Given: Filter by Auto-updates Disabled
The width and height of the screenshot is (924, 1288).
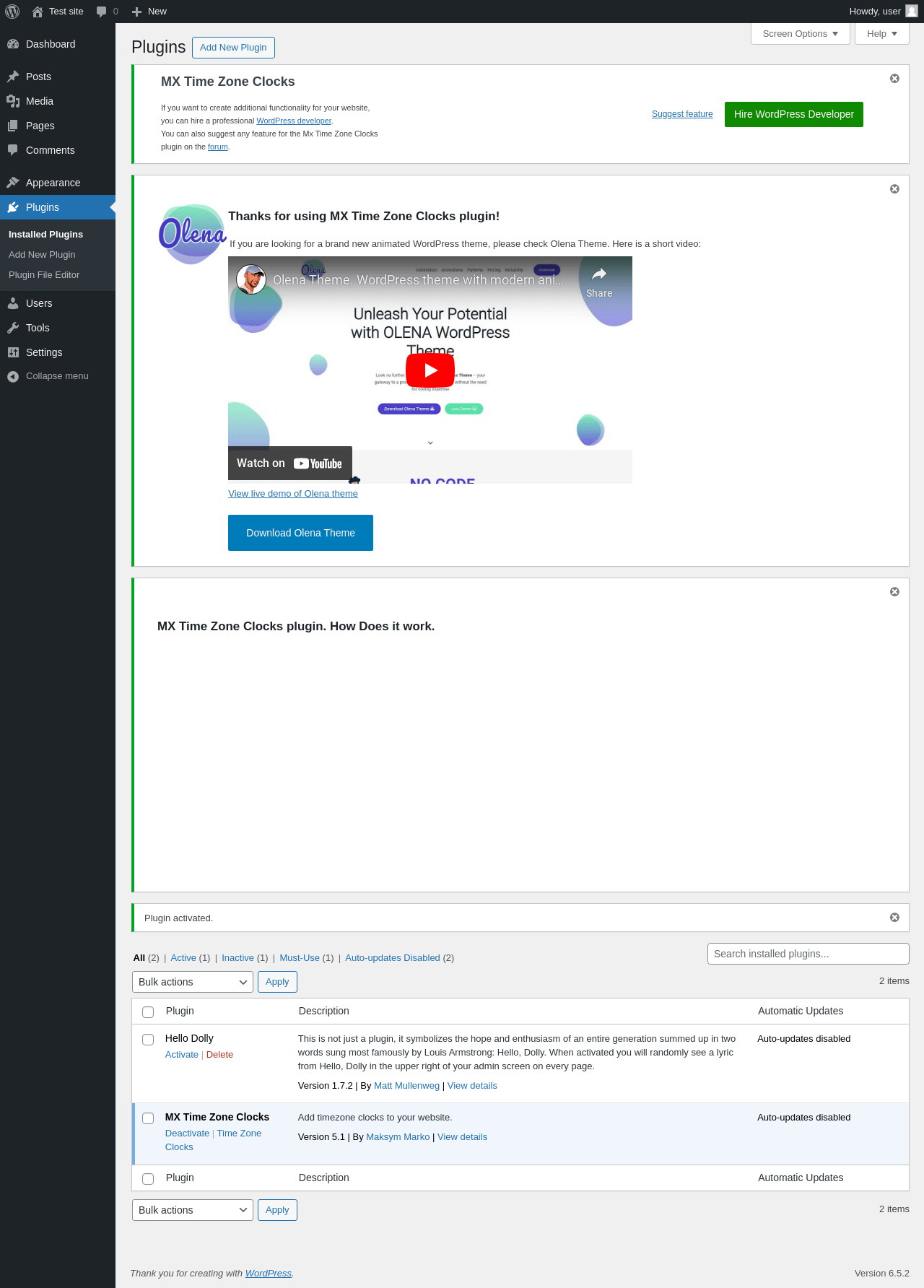Looking at the screenshot, I should pyautogui.click(x=393, y=958).
